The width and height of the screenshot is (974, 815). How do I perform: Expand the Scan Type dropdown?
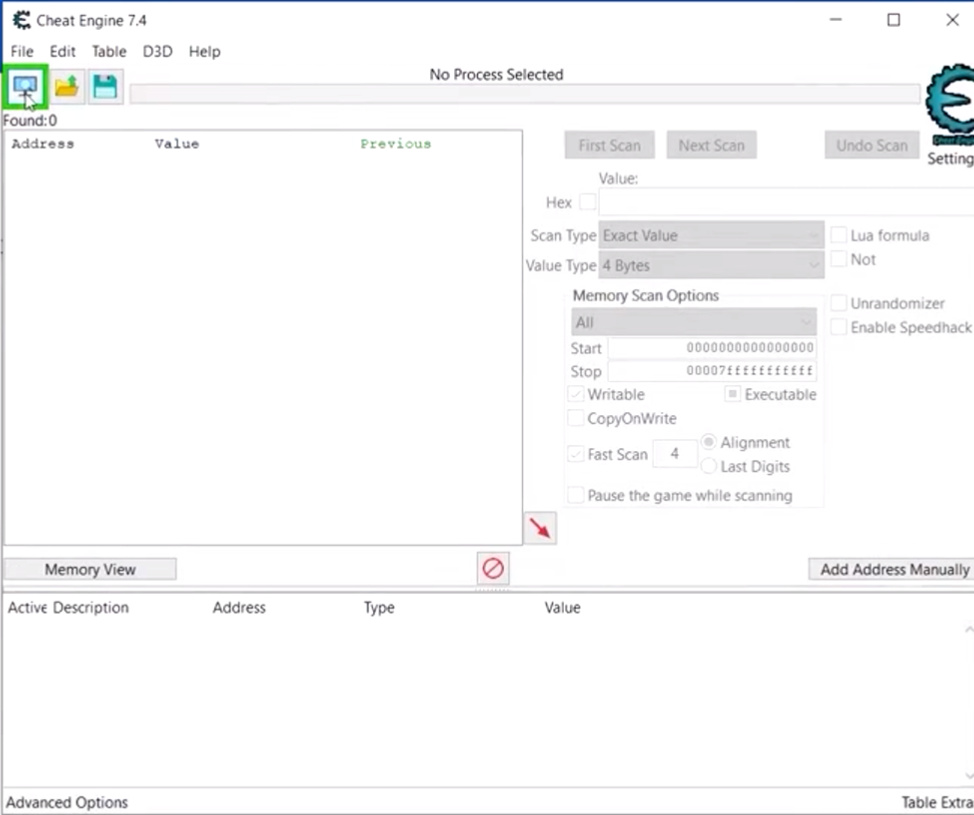pos(711,236)
